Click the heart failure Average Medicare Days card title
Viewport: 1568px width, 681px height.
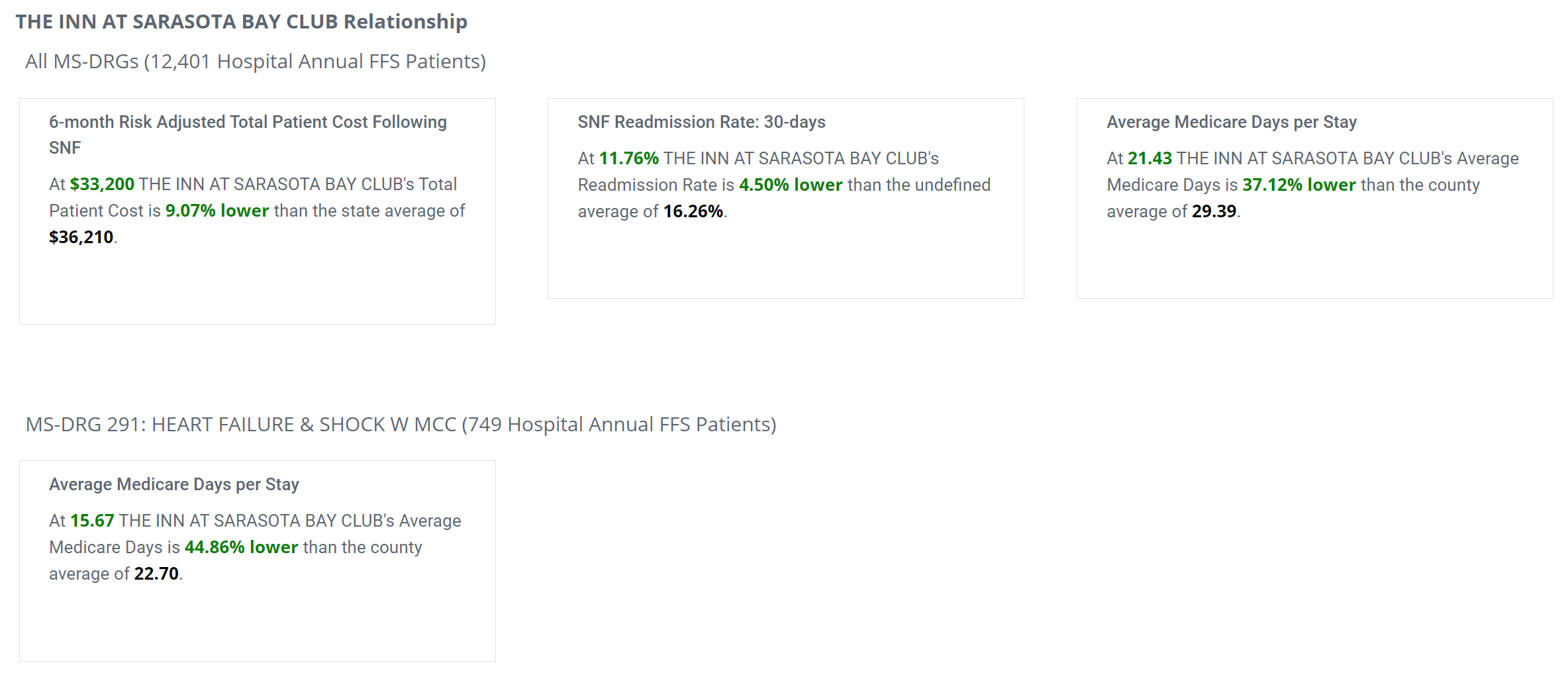[174, 484]
